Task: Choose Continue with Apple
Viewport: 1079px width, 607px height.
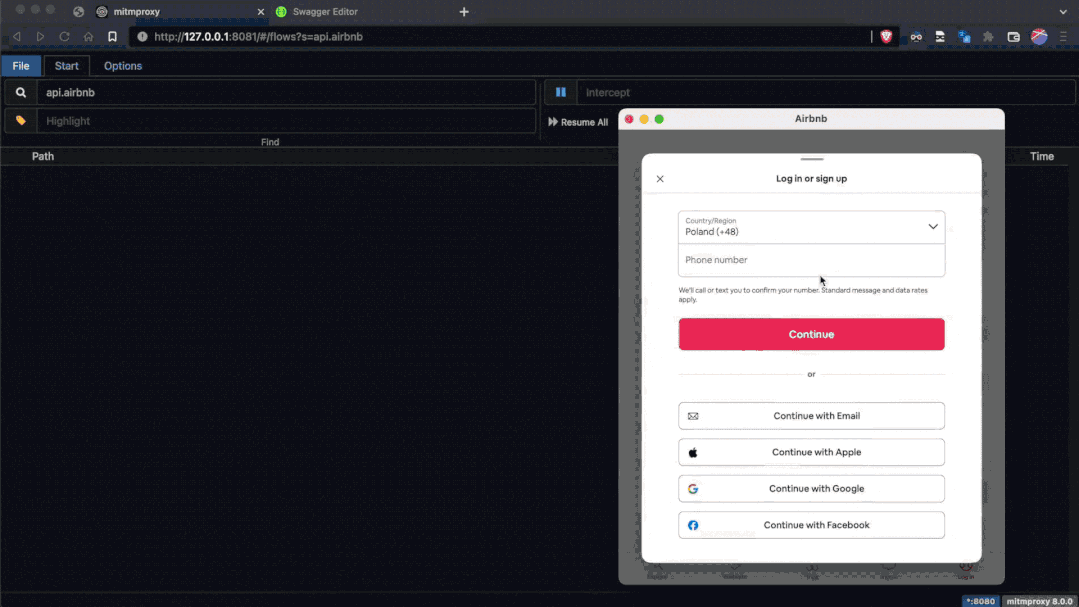Action: pos(811,452)
